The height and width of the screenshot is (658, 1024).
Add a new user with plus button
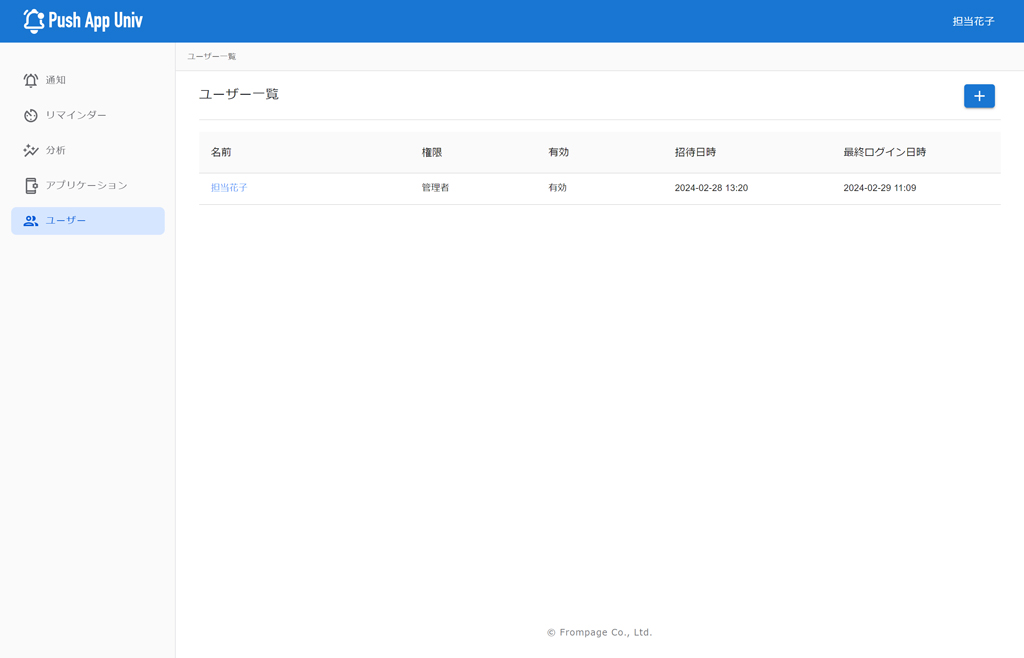(x=979, y=96)
